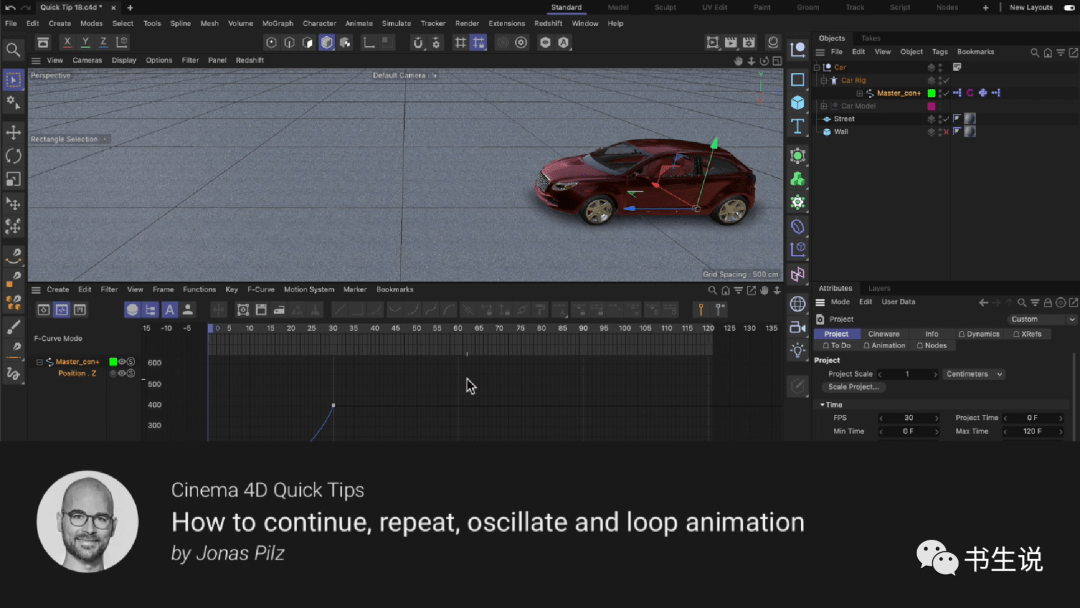Open the Edit Render Settings icon
Image resolution: width=1080 pixels, height=608 pixels.
click(749, 43)
